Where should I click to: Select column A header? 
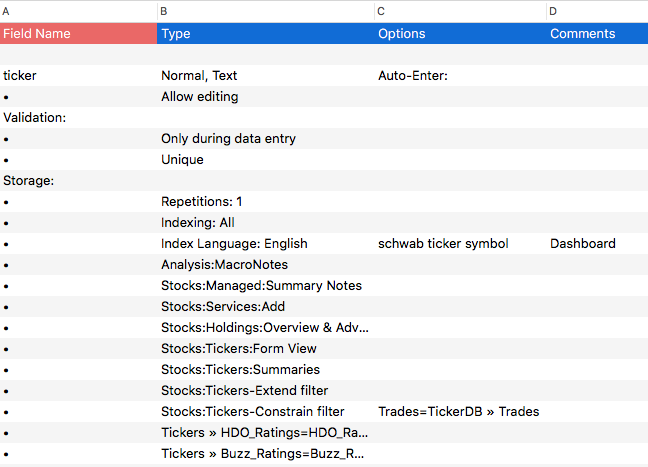click(79, 12)
